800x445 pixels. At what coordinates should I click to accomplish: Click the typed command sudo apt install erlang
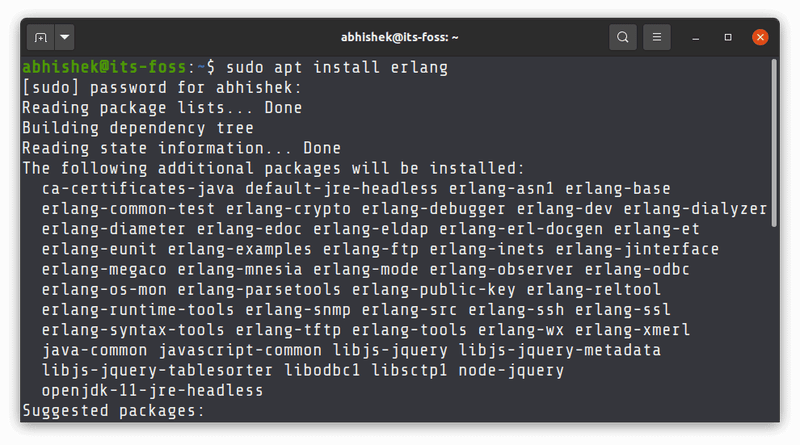coord(337,68)
